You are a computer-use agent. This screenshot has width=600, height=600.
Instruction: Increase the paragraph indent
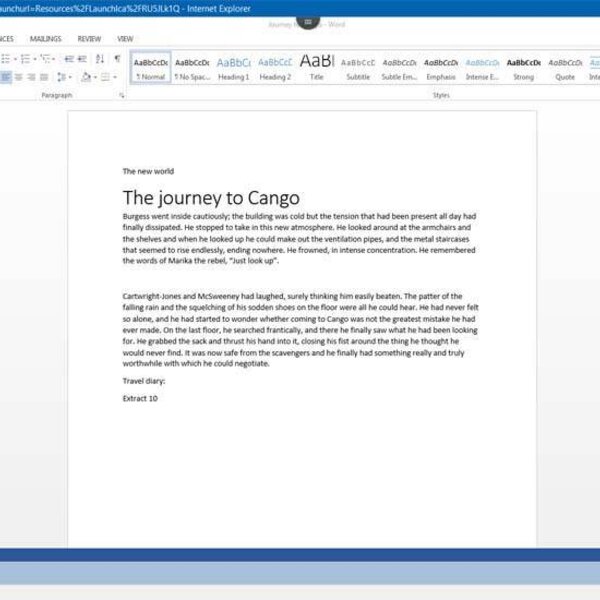pos(82,59)
